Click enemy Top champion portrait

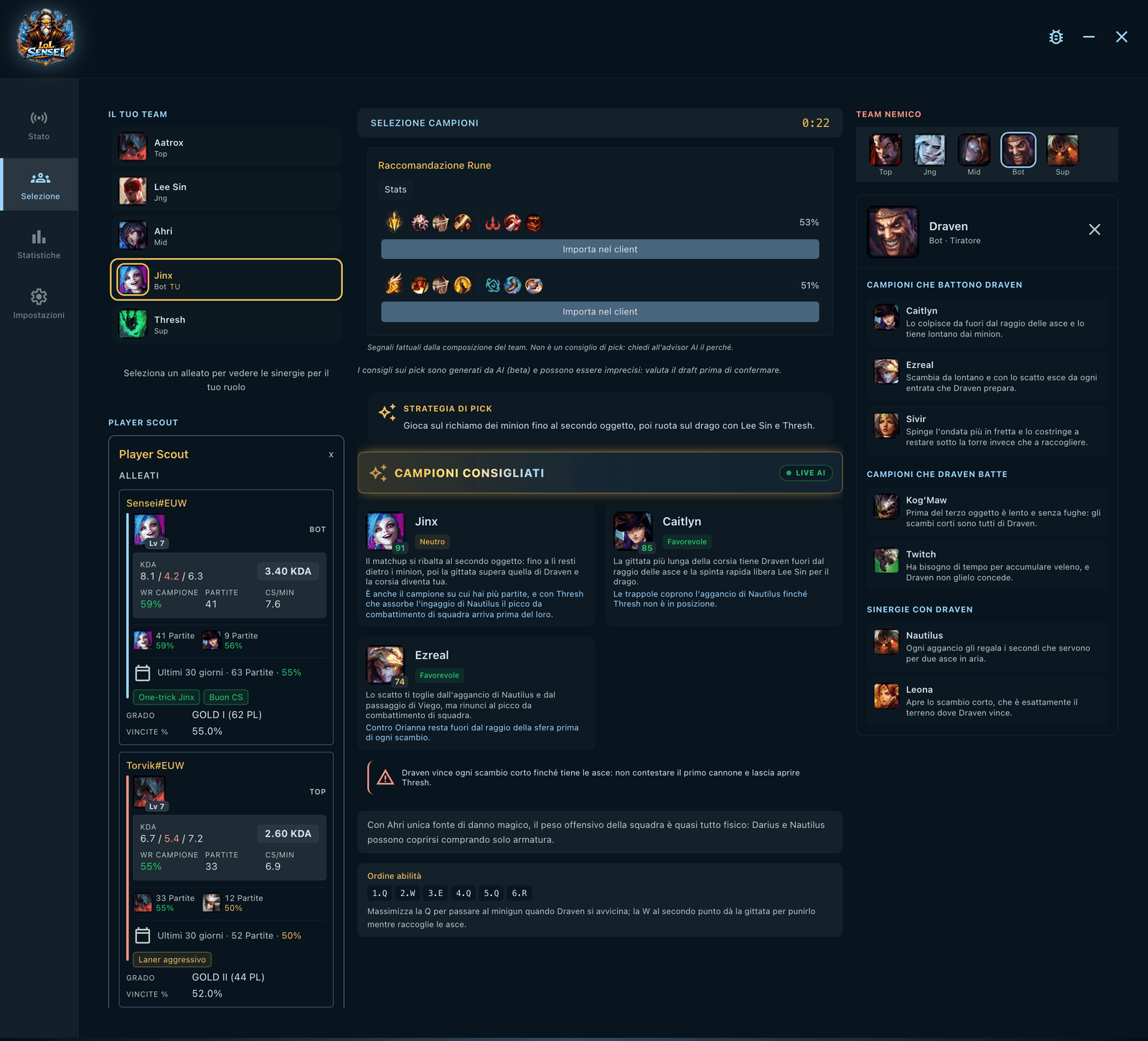tap(885, 150)
